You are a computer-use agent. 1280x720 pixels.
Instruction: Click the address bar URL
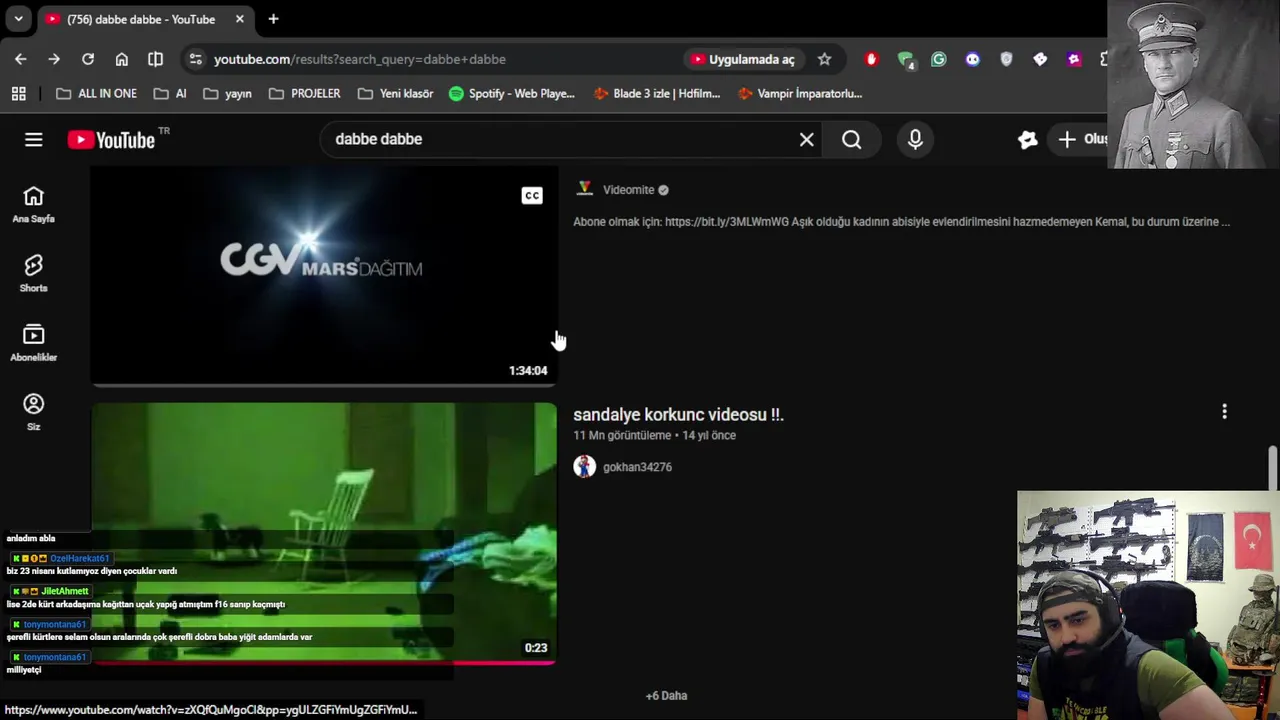[360, 59]
